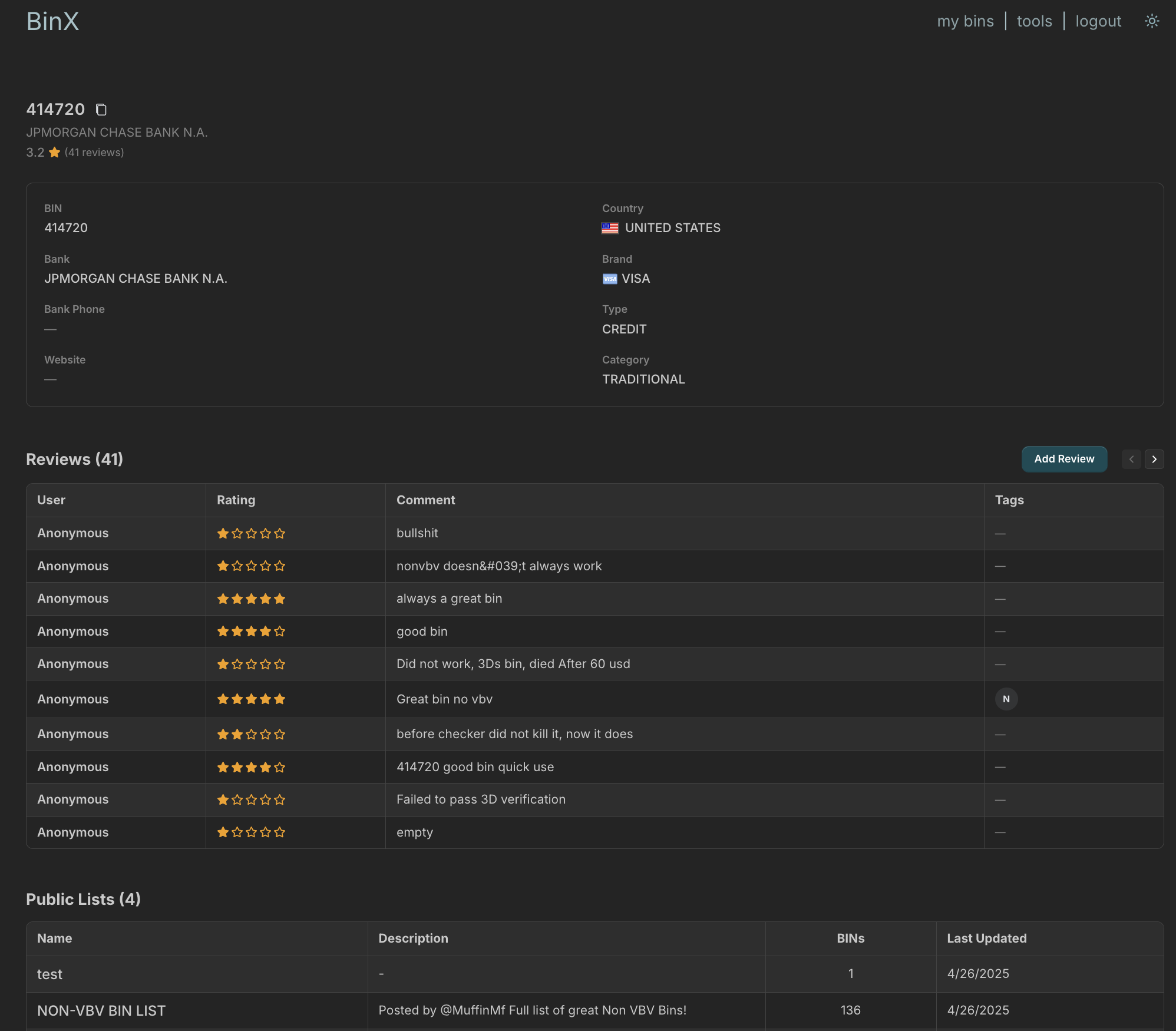Screen dimensions: 1176x1031
Task: Open the 'test' public list
Action: coord(49,974)
